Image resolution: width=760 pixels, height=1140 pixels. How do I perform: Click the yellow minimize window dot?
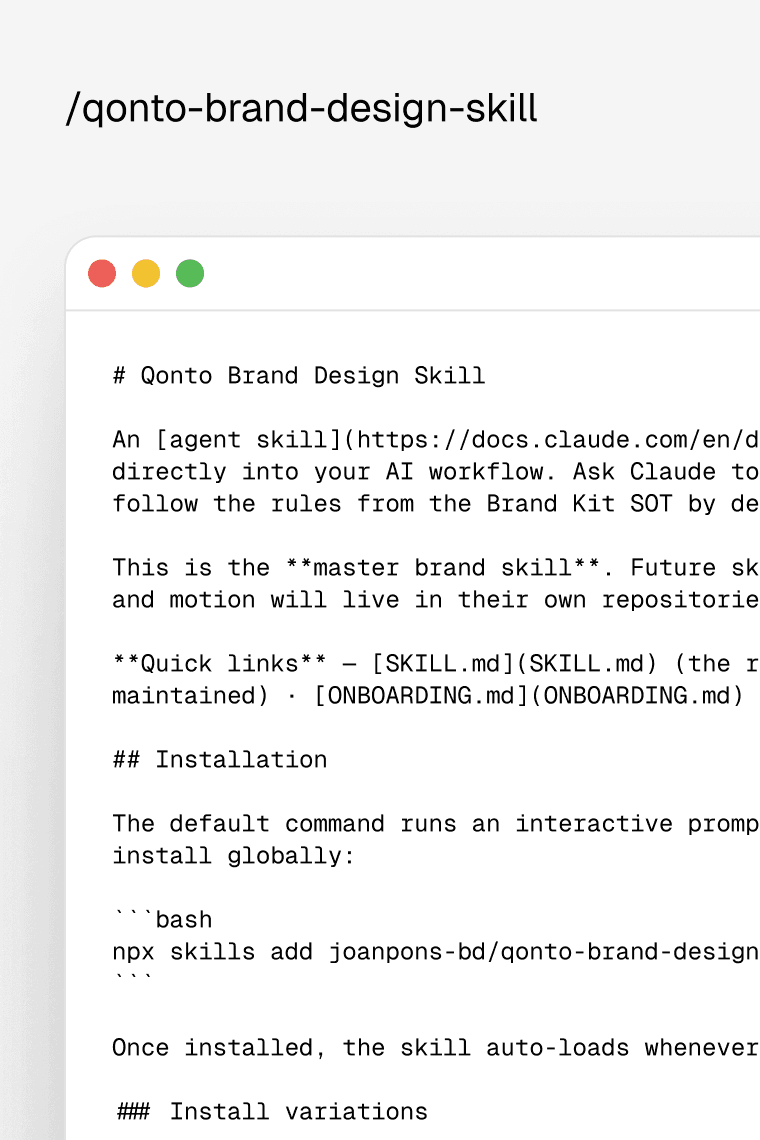coord(145,273)
